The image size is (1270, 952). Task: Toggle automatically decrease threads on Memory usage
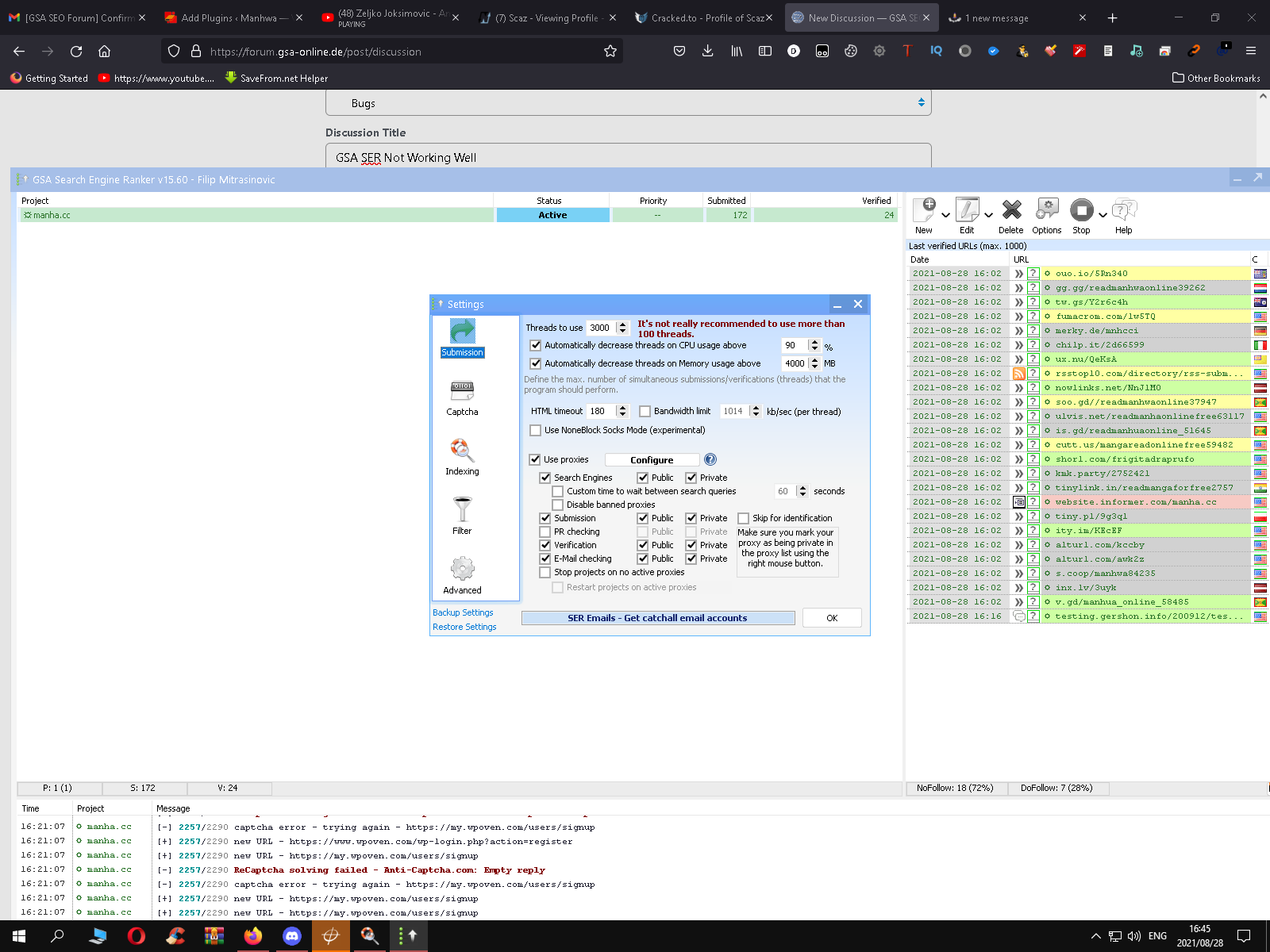pyautogui.click(x=536, y=363)
